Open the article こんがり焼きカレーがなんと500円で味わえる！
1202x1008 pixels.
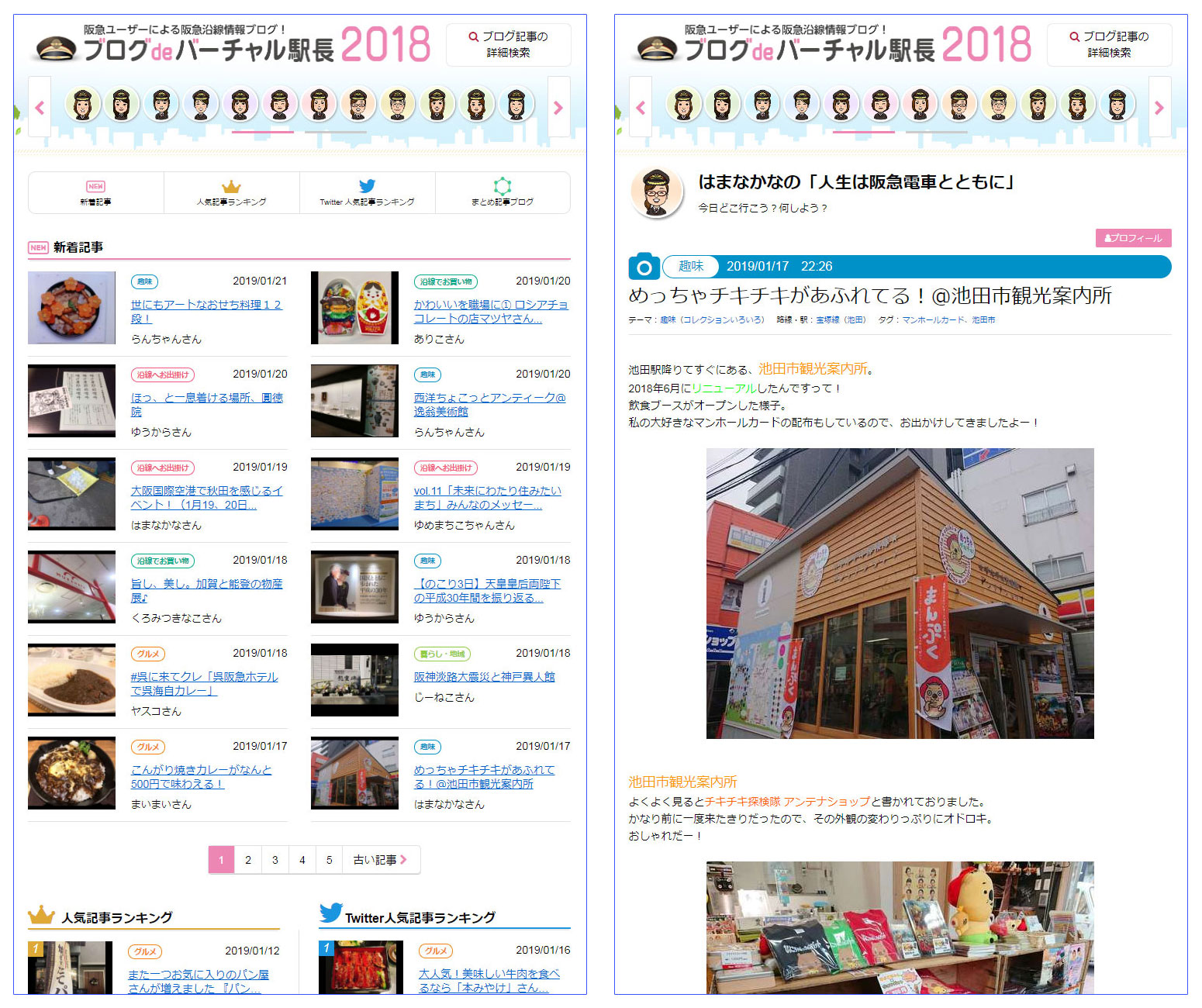202,776
